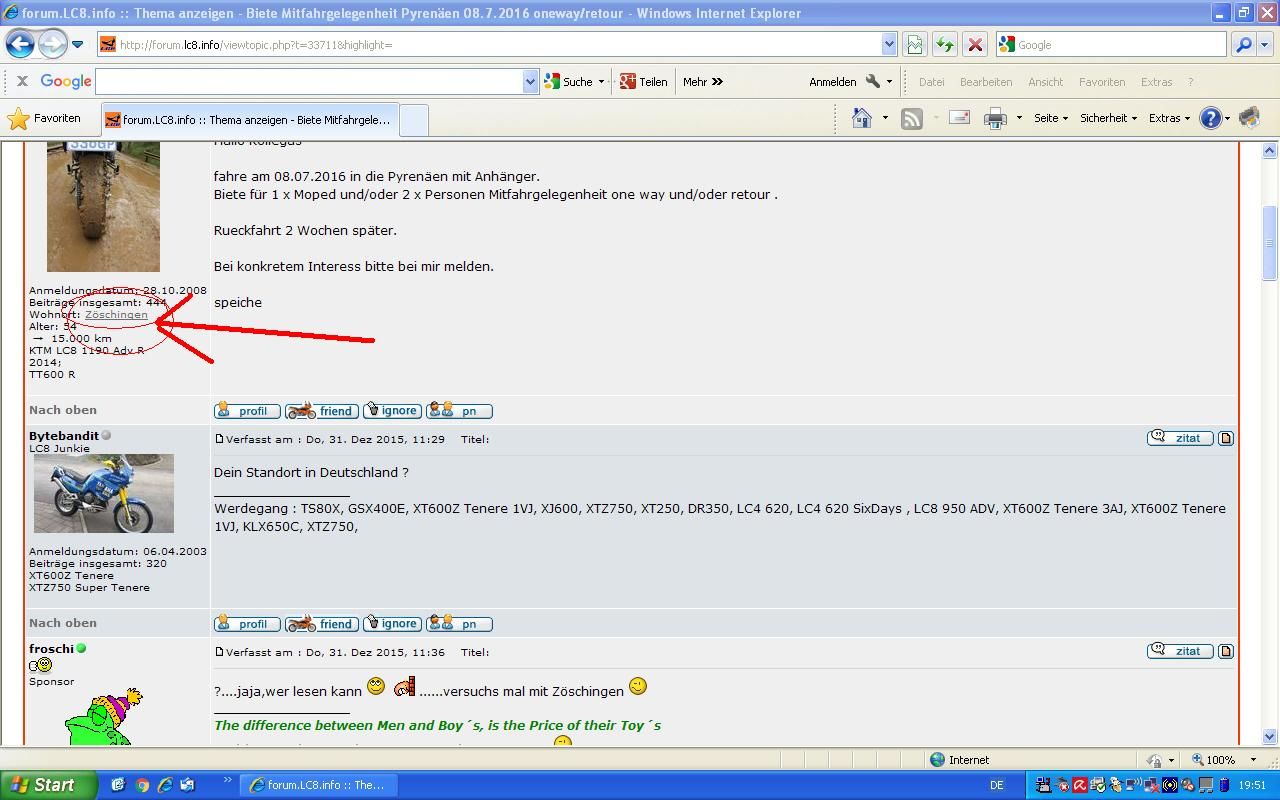
Task: Click the Zöschingen location link
Action: coord(116,314)
